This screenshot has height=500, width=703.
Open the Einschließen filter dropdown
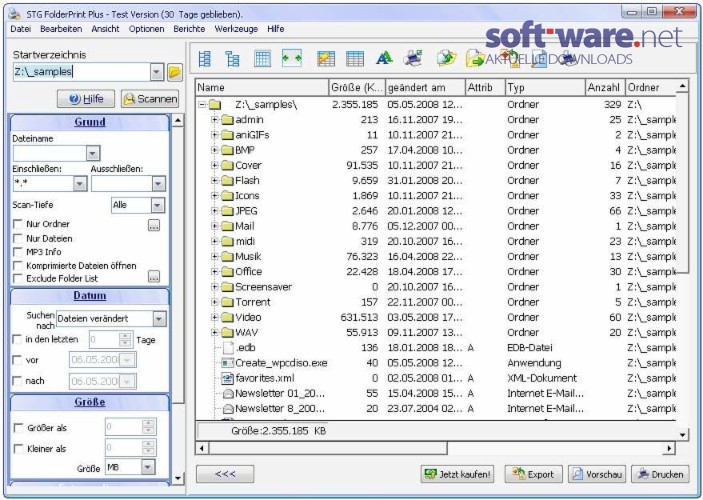[x=80, y=183]
